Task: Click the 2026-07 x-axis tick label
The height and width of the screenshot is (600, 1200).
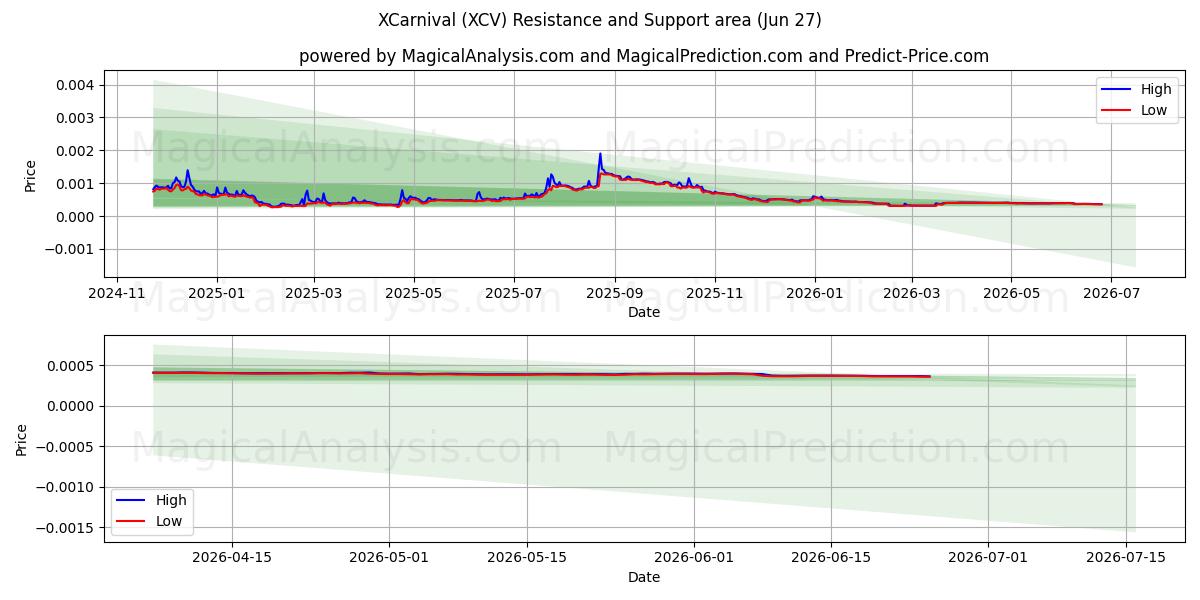Action: pyautogui.click(x=1111, y=294)
